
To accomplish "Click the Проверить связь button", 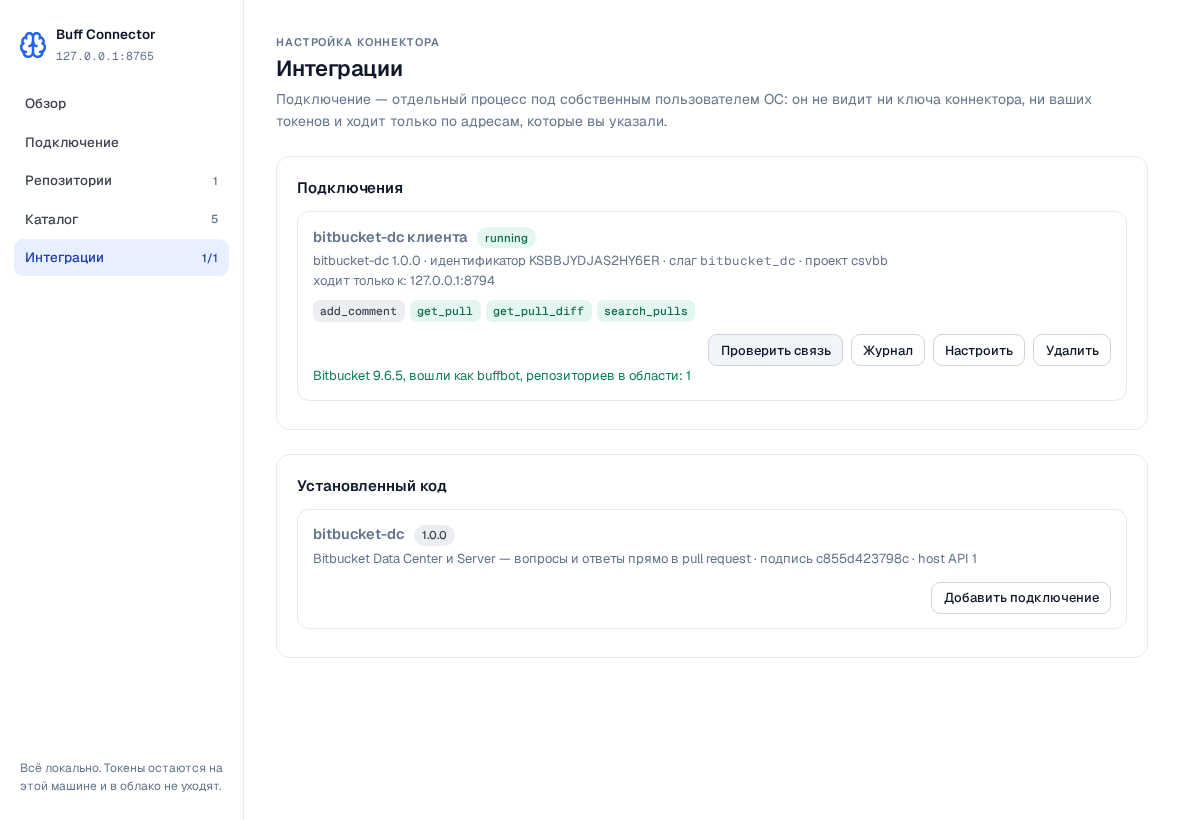I will [x=775, y=351].
